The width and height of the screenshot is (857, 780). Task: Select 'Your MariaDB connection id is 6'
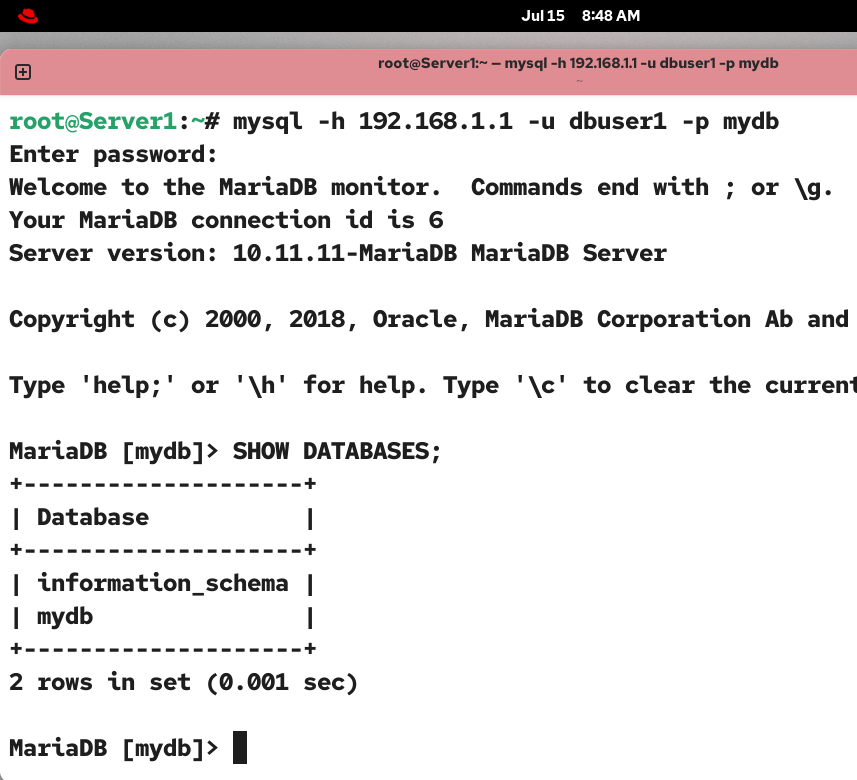pos(226,220)
